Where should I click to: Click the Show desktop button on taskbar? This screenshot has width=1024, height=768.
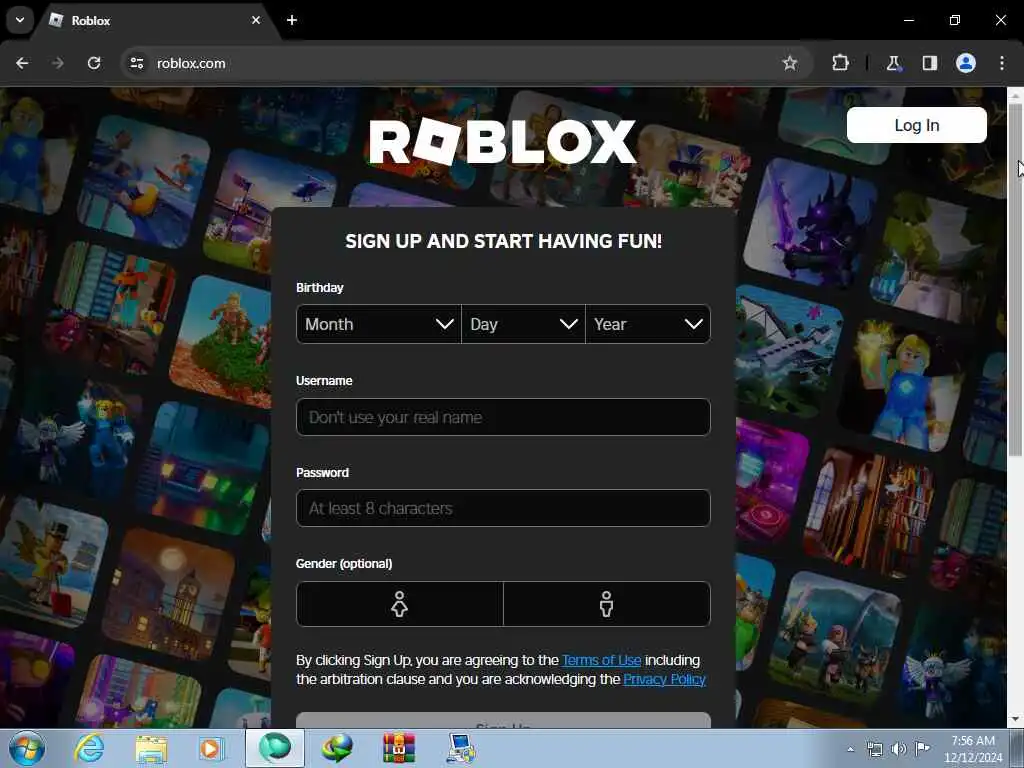coord(1017,749)
